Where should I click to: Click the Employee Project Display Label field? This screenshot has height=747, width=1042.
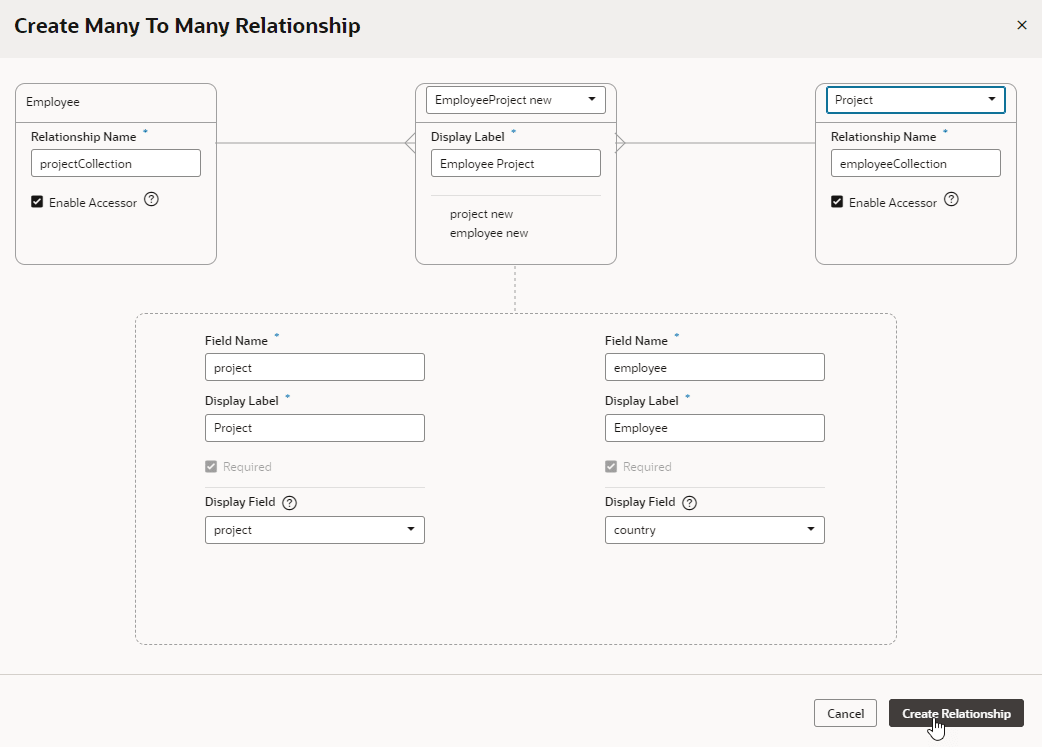pyautogui.click(x=515, y=163)
